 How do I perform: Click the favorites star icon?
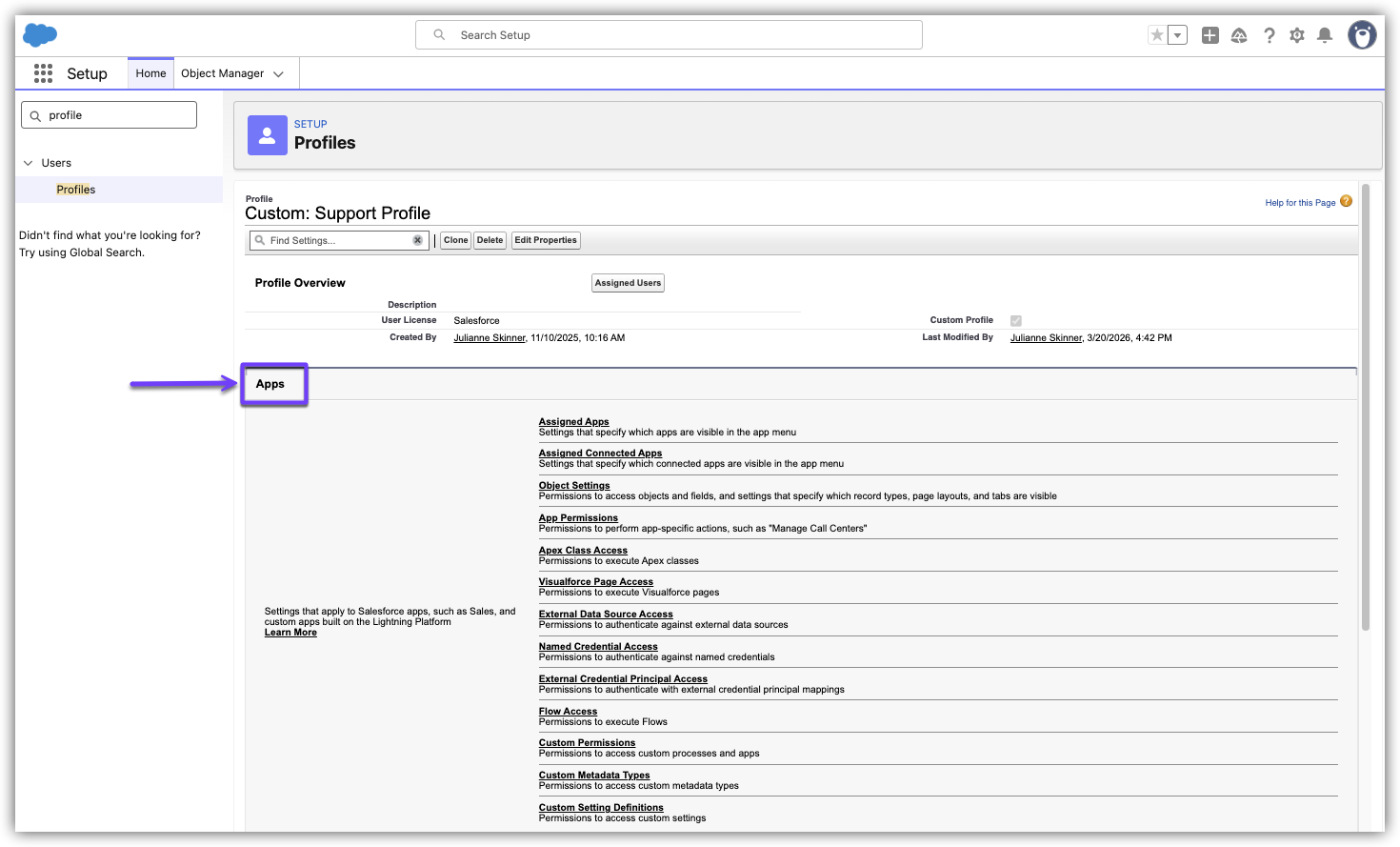pyautogui.click(x=1157, y=35)
